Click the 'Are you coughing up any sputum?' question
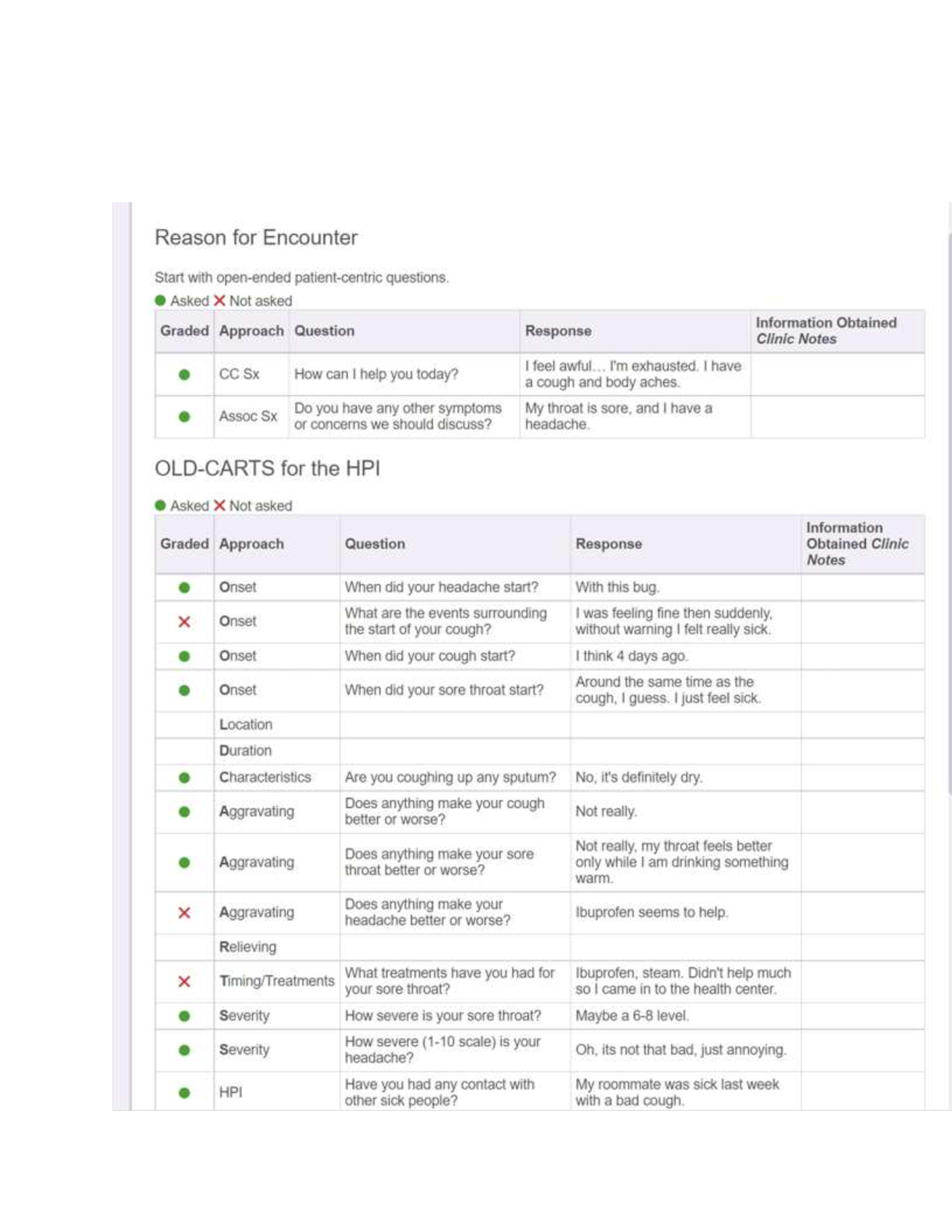This screenshot has width=952, height=1232. 450,778
